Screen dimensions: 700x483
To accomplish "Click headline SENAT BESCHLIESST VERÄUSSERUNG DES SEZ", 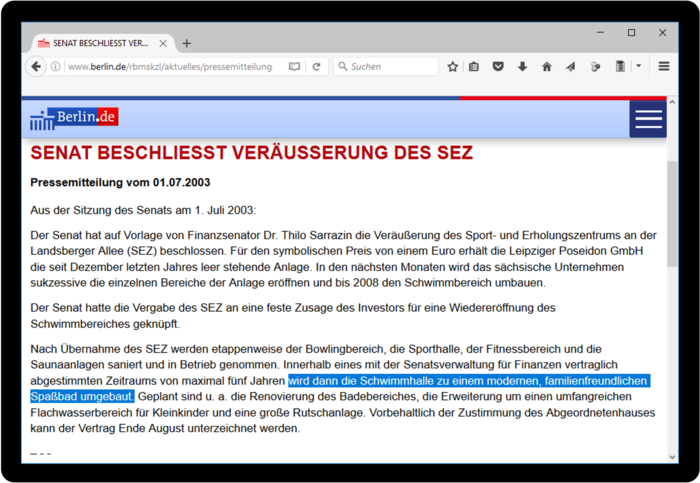I will coord(252,153).
